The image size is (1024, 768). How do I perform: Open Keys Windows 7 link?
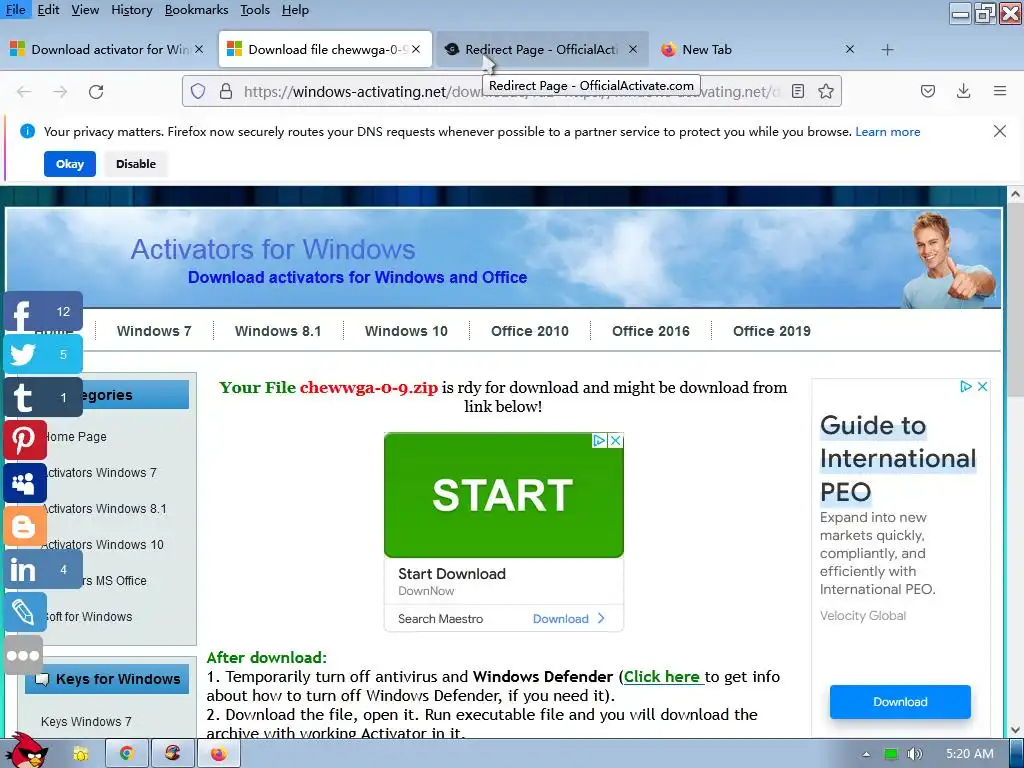pyautogui.click(x=86, y=722)
